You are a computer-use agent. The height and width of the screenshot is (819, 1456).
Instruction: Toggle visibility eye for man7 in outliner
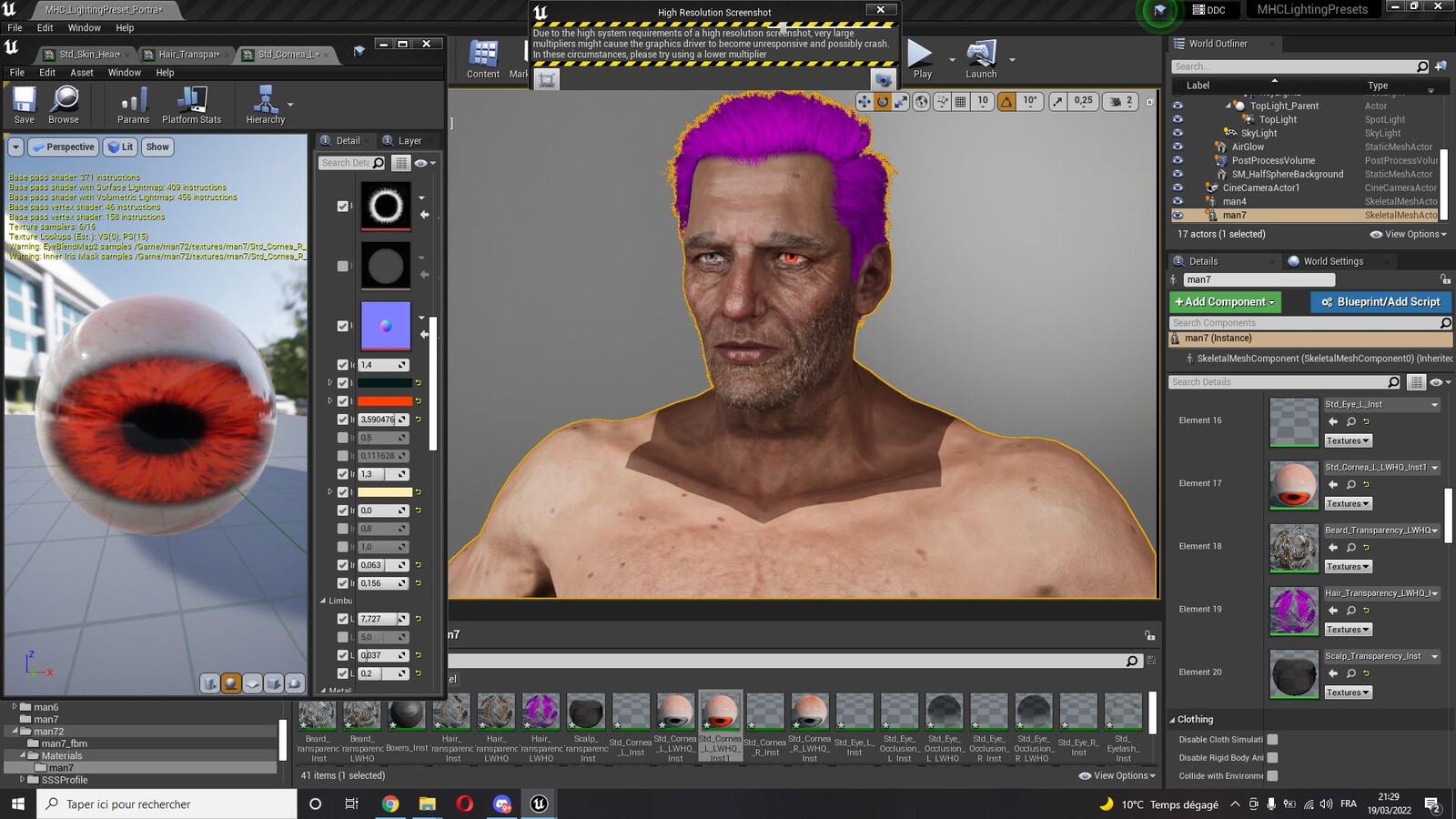pyautogui.click(x=1178, y=216)
